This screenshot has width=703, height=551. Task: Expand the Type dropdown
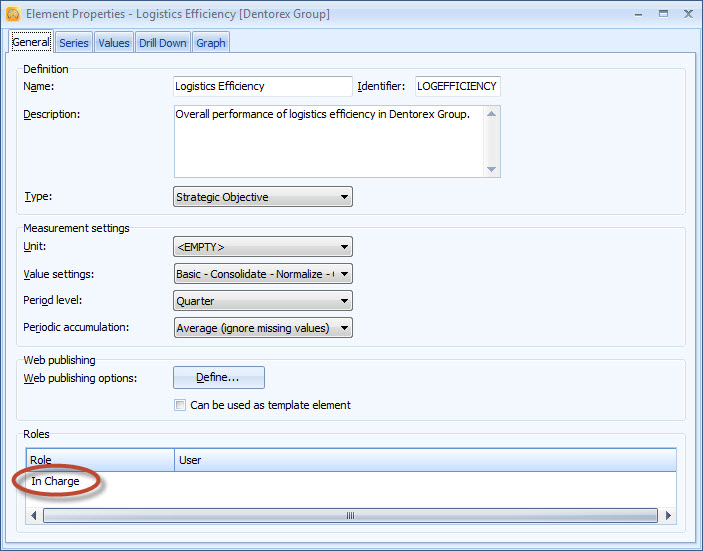pos(263,197)
